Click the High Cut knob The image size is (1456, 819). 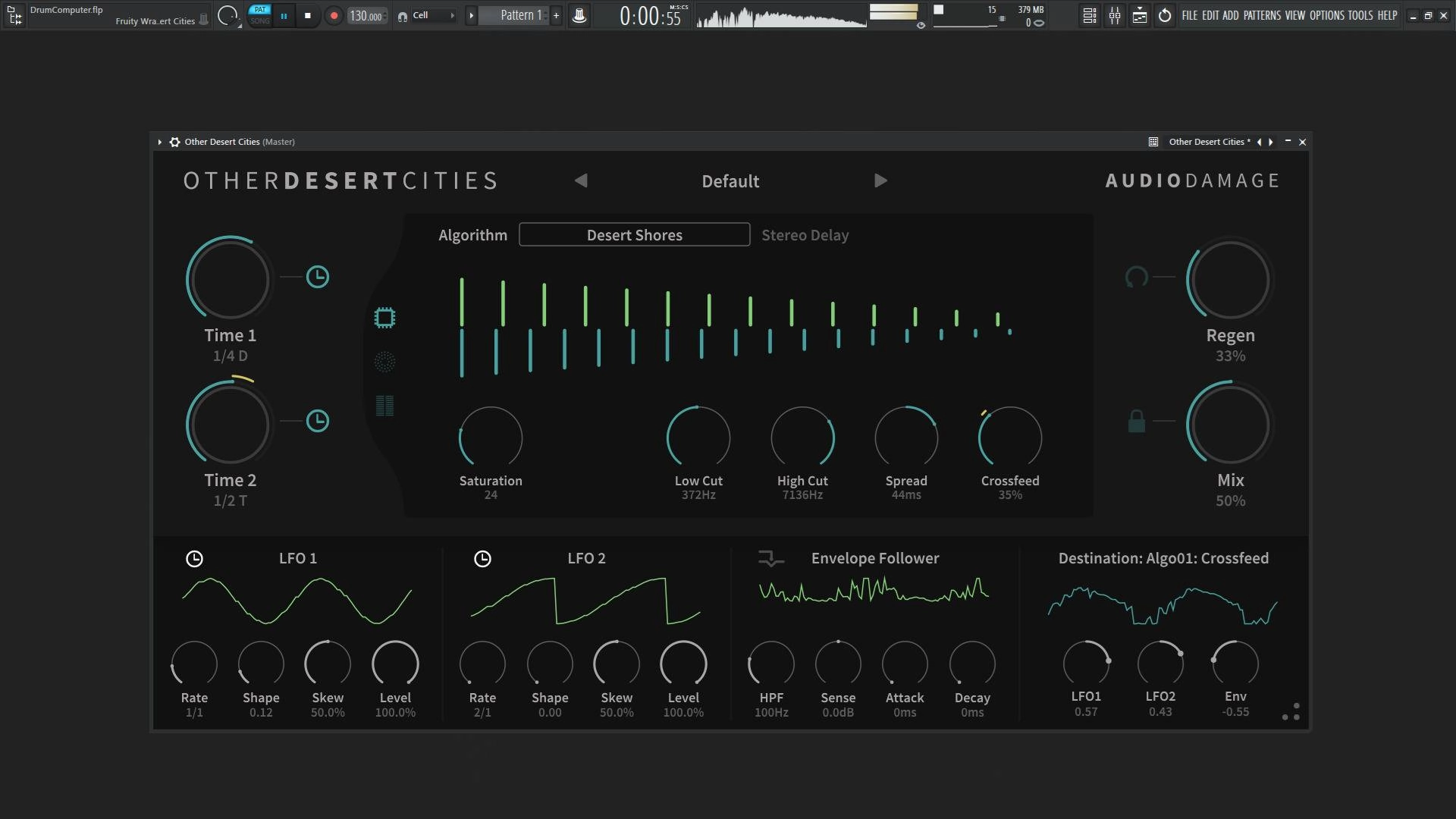tap(802, 438)
